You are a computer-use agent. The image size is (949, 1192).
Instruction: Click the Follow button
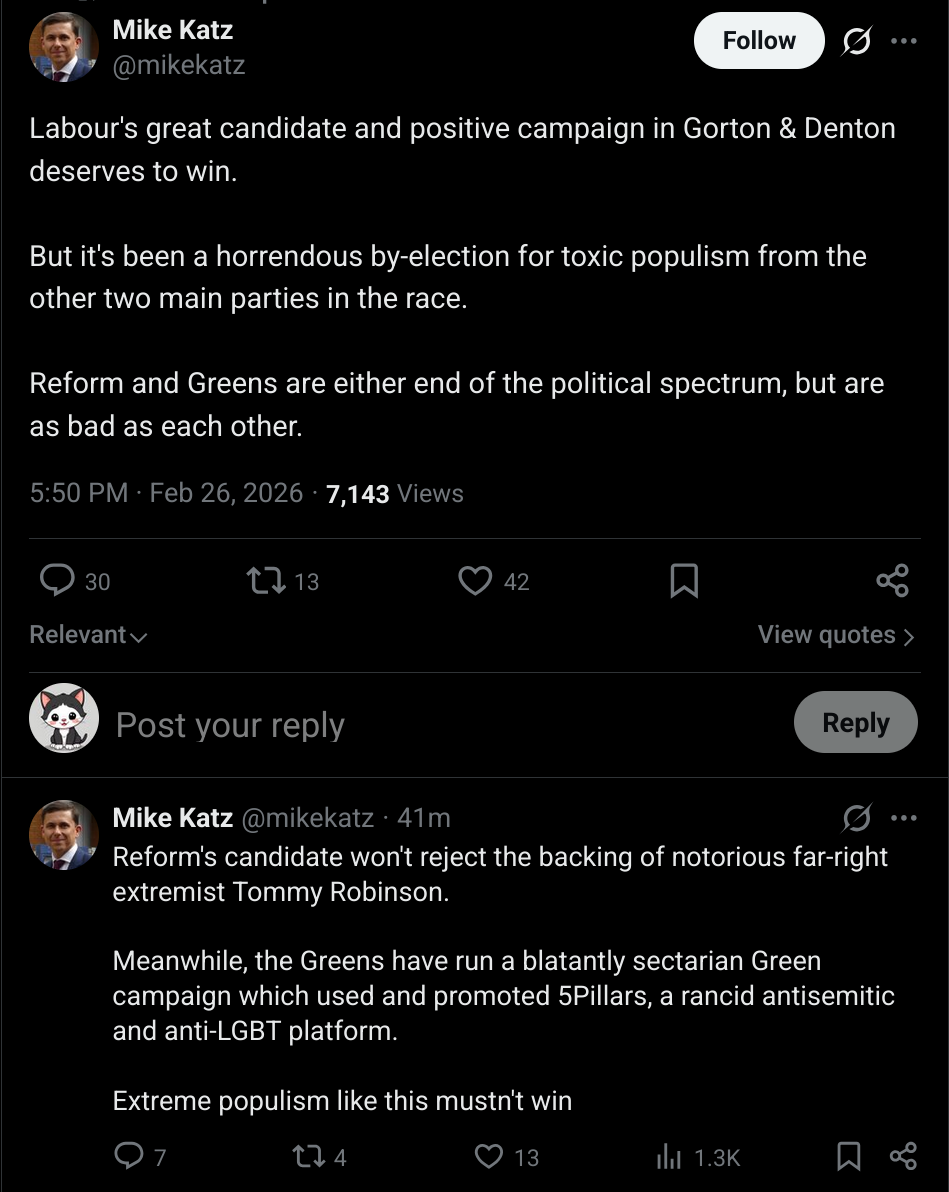[759, 41]
